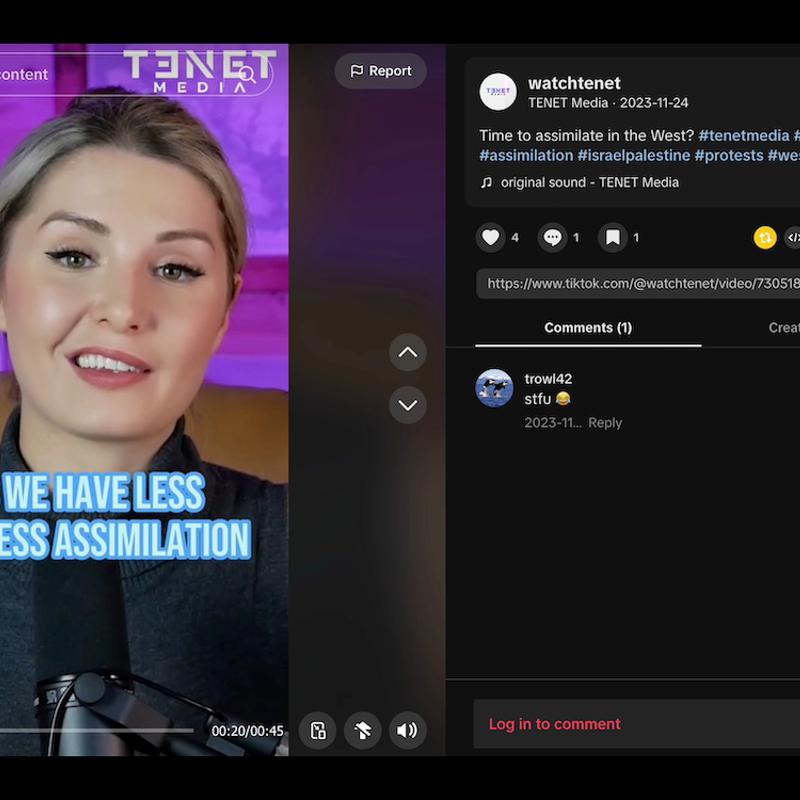Go to previous video with up chevron
Screen dimensions: 800x800
point(408,352)
